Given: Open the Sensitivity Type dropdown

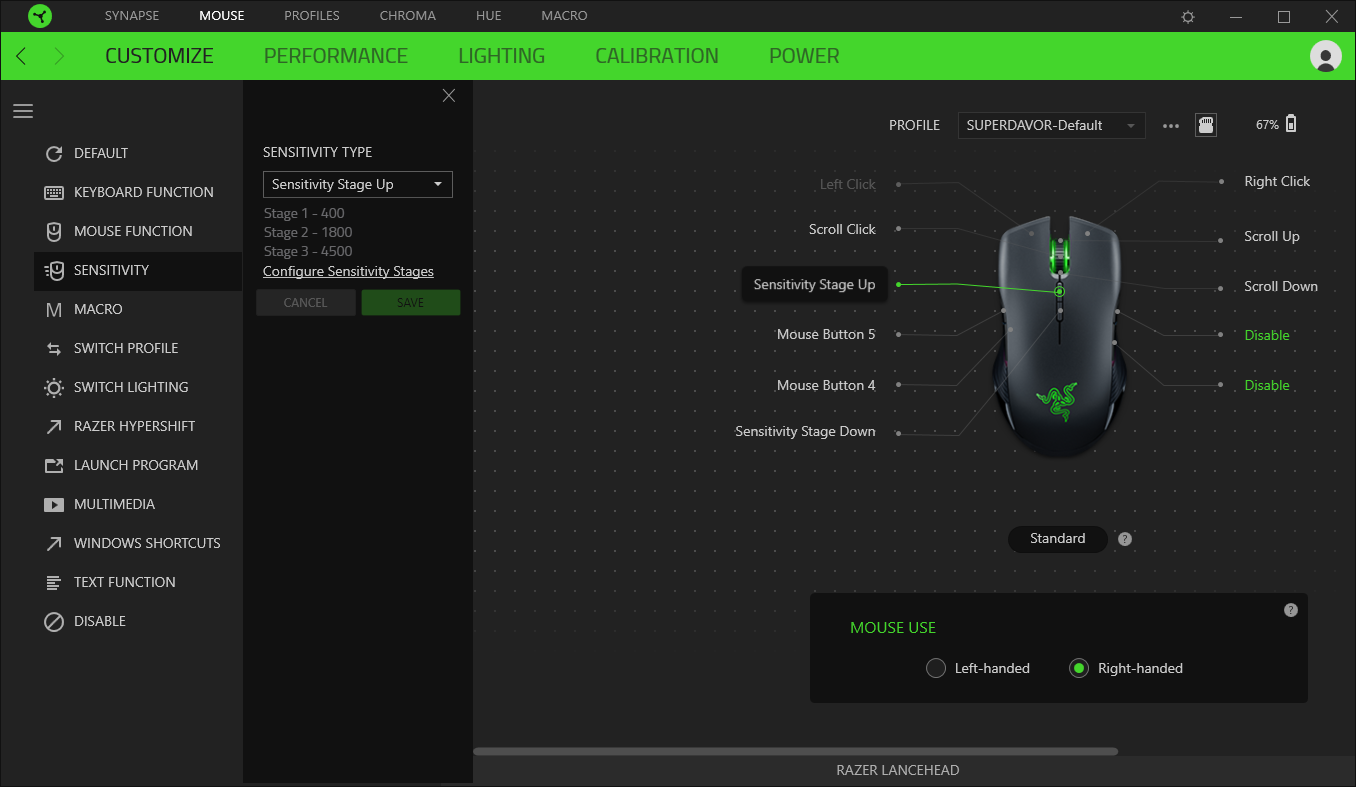Looking at the screenshot, I should click(x=358, y=184).
